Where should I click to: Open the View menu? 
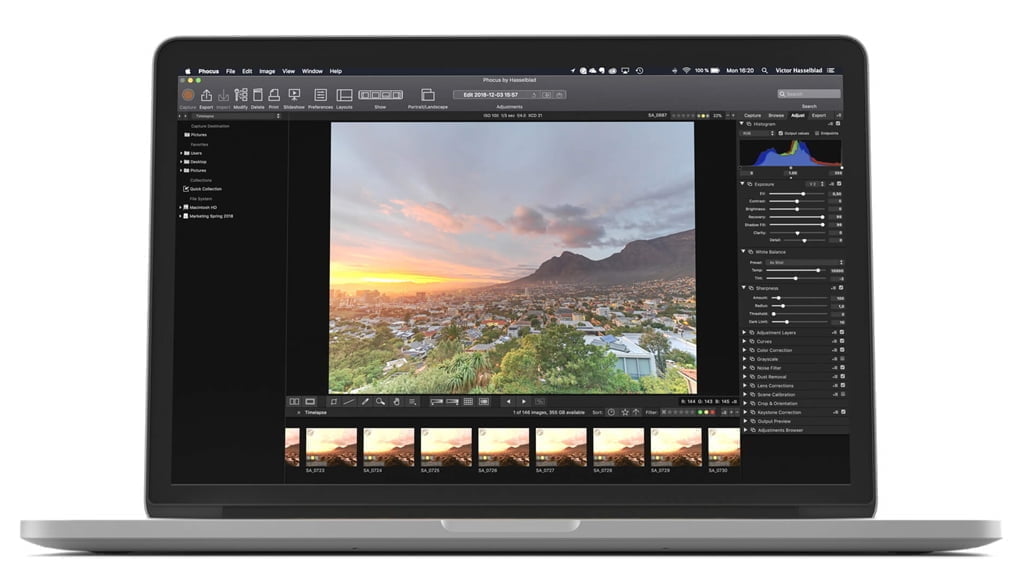pyautogui.click(x=289, y=71)
